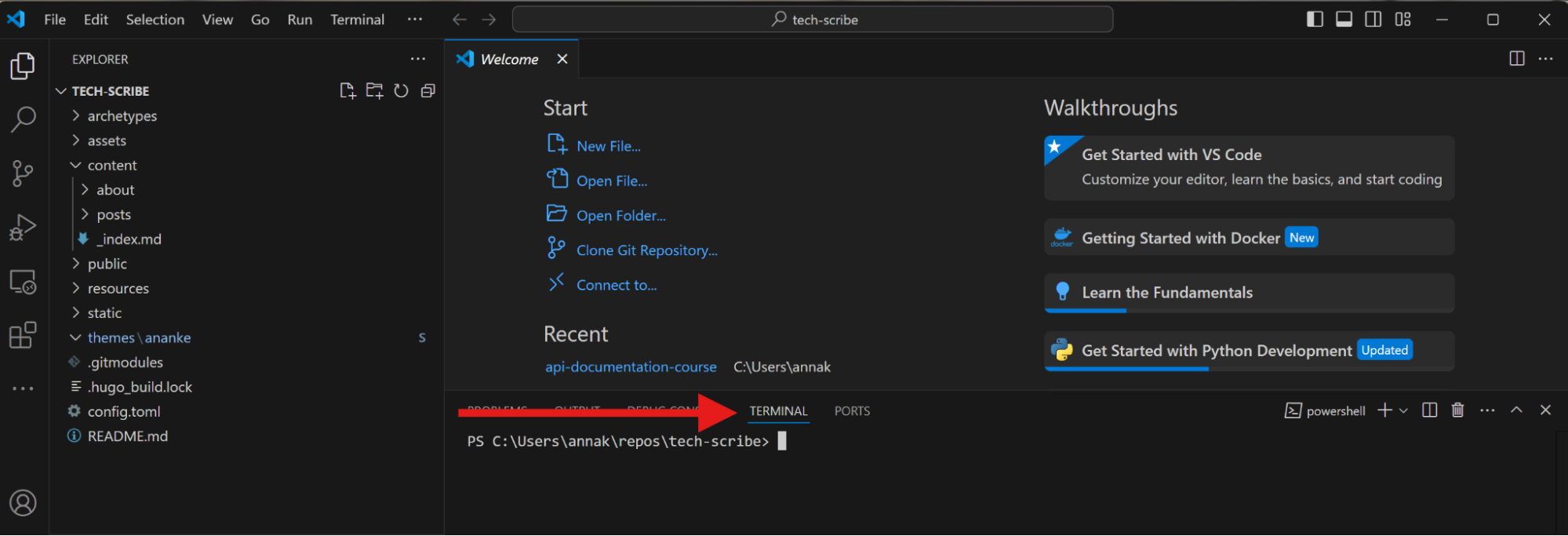Show hidden menu items via ellipsis
This screenshot has height=536, width=1568.
415,20
